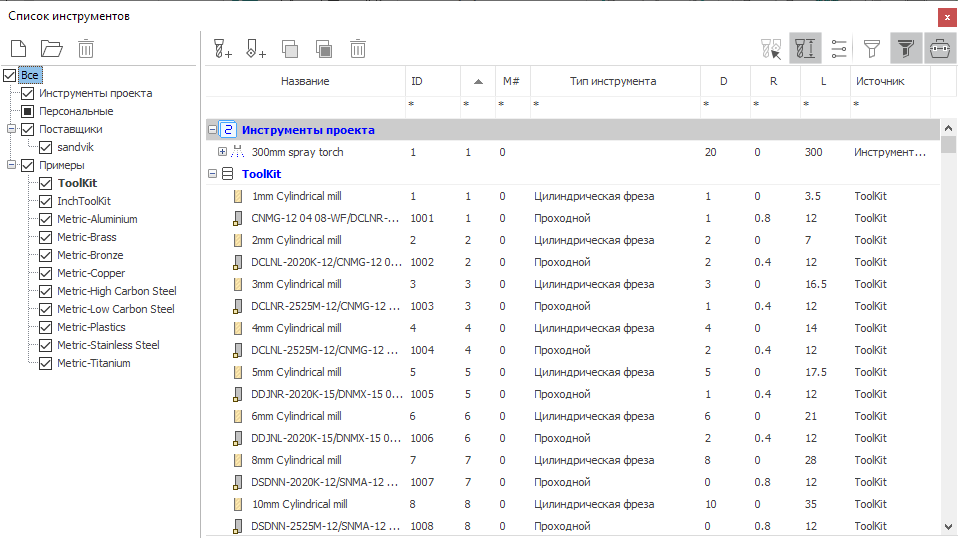Toggle the tool length dimension icon
Screen dimensions: 958x539
pos(805,48)
